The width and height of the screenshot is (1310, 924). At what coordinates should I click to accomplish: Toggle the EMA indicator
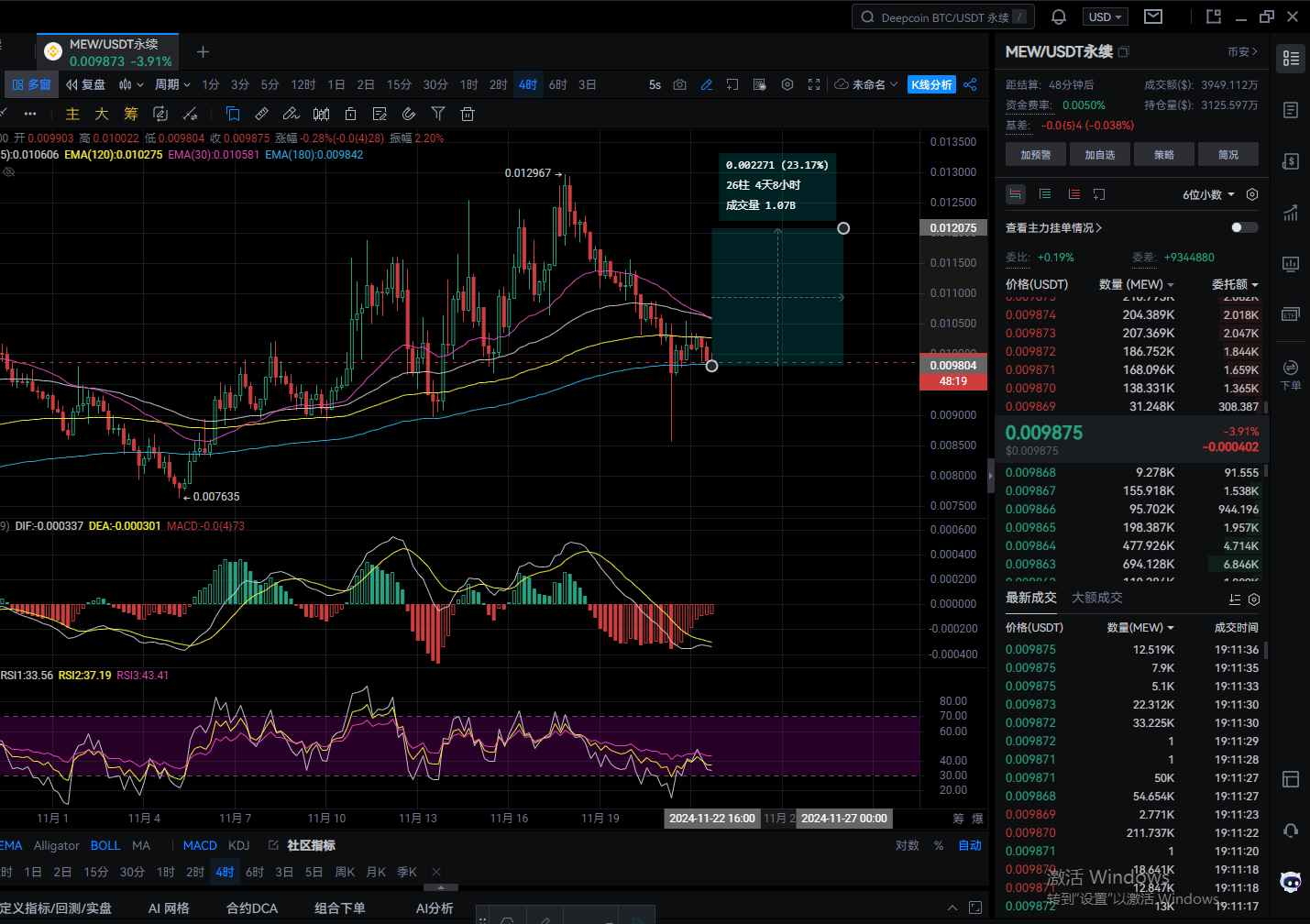click(x=11, y=845)
